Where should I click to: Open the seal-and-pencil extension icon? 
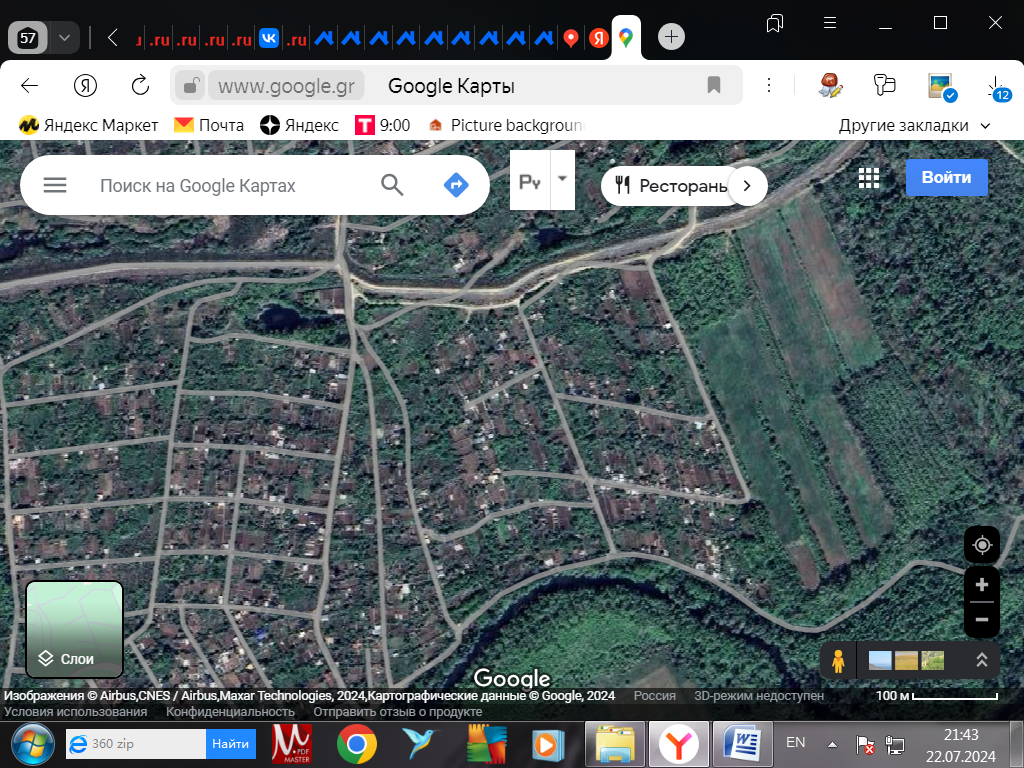click(829, 86)
